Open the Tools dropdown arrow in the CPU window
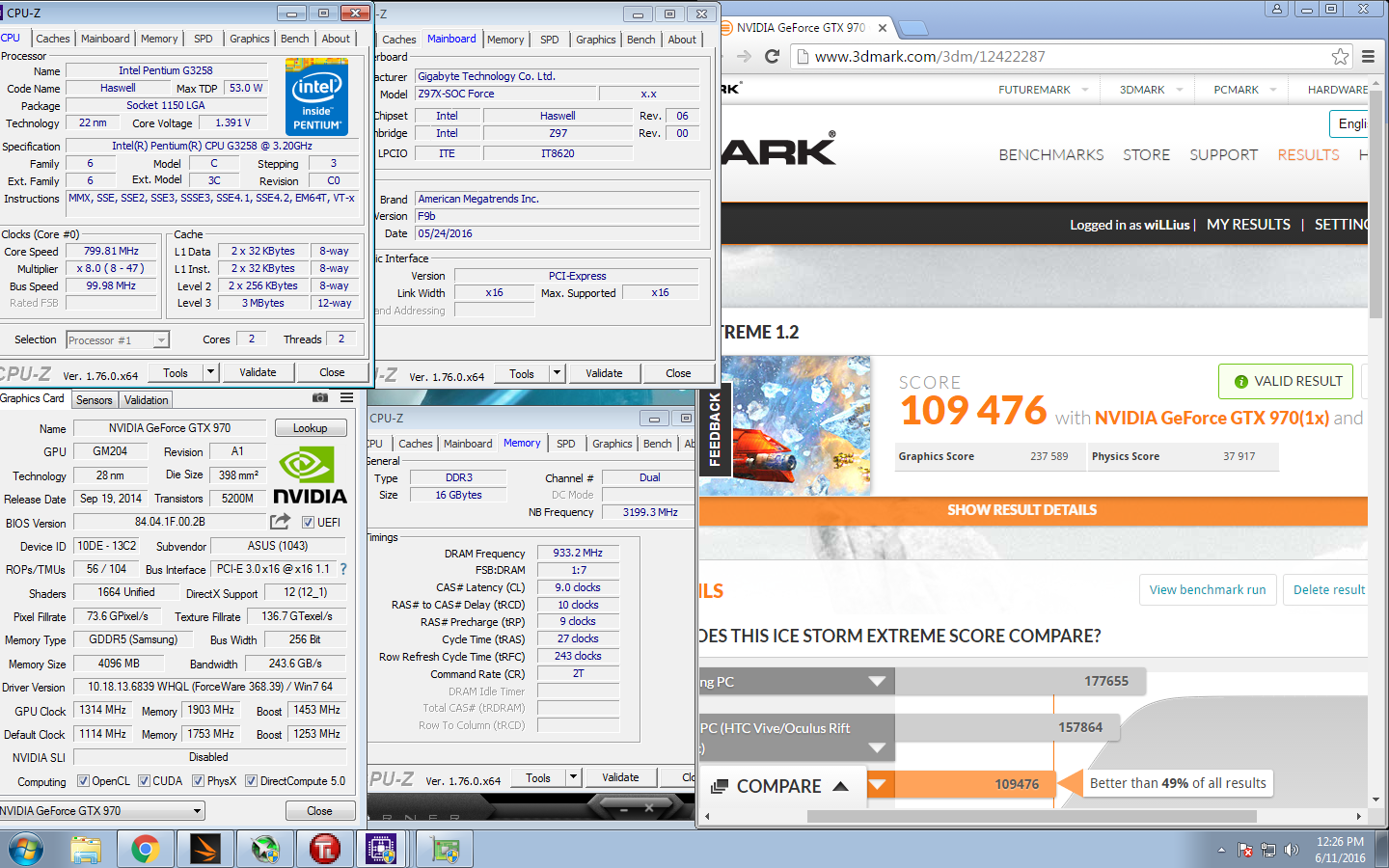The width and height of the screenshot is (1389, 868). click(x=211, y=372)
